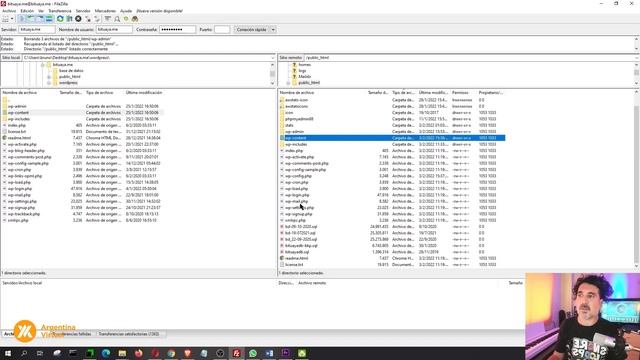The height and width of the screenshot is (360, 640).
Task: Open the Transferencia menu
Action: [x=60, y=11]
